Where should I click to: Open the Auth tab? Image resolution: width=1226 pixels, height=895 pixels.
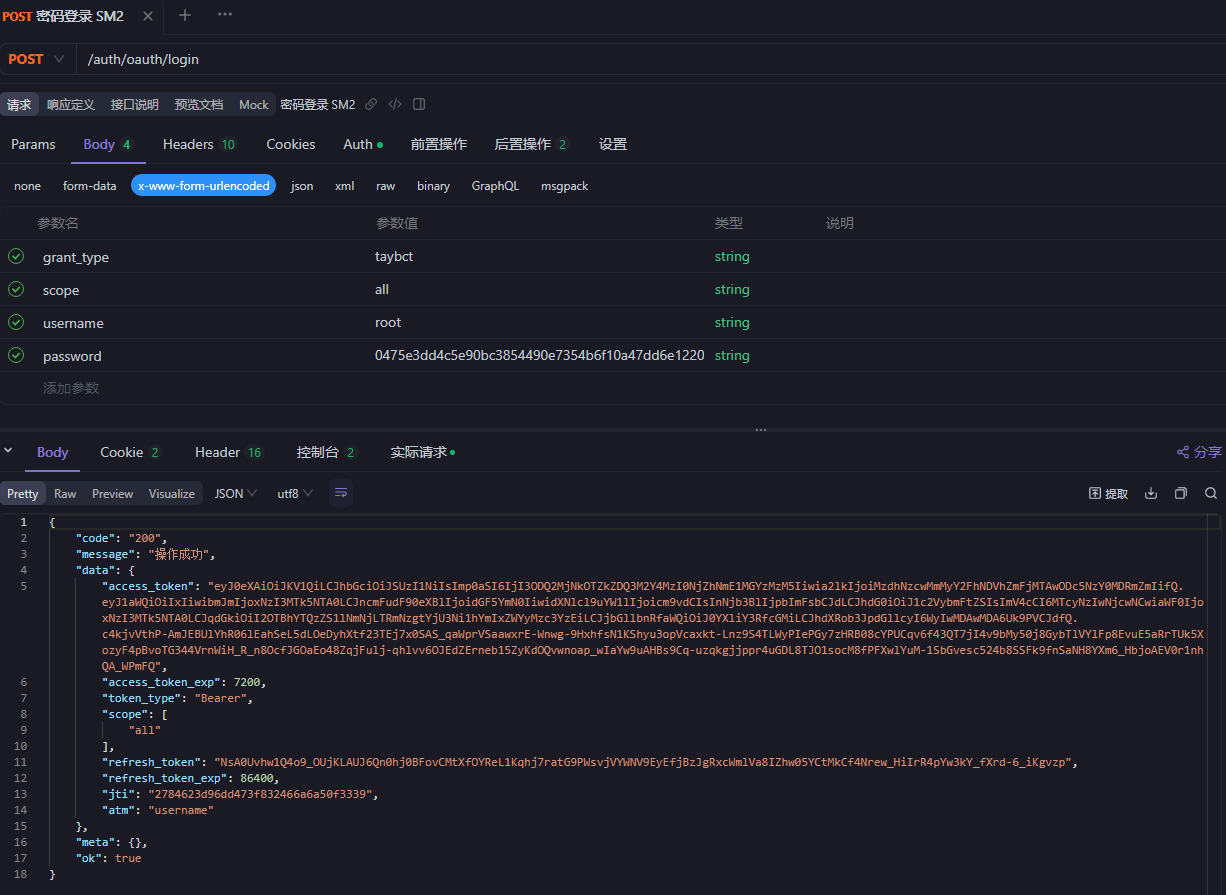(363, 144)
